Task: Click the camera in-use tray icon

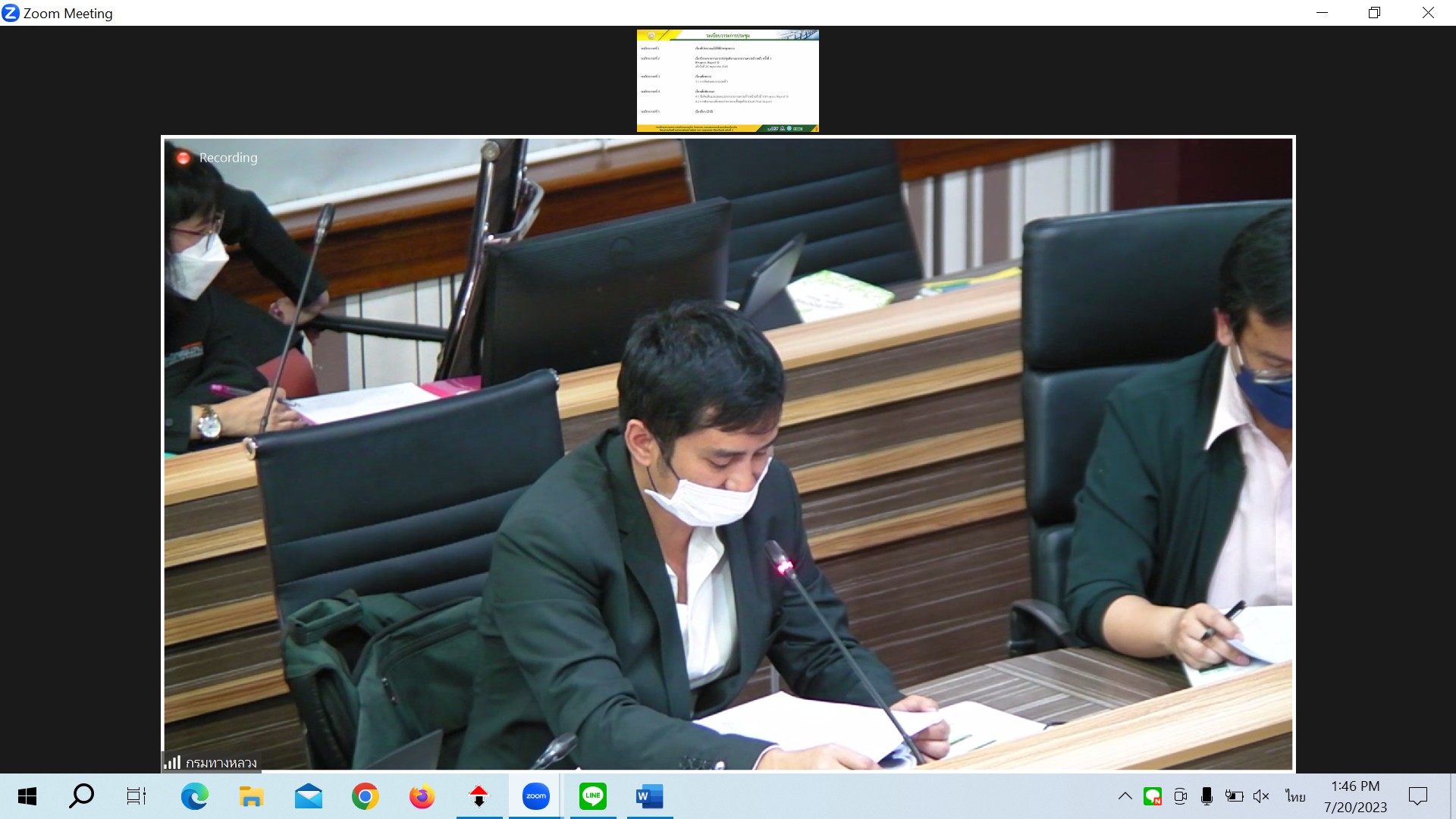Action: (x=1180, y=796)
